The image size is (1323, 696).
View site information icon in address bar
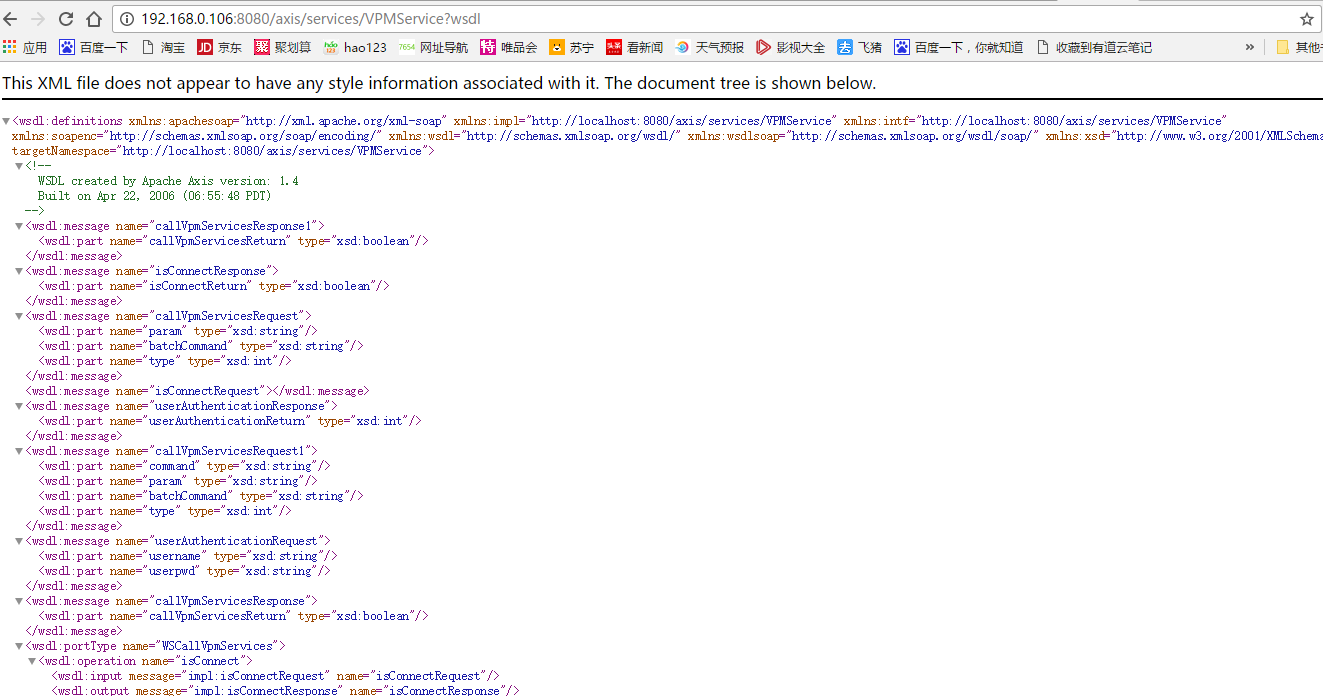pyautogui.click(x=127, y=19)
